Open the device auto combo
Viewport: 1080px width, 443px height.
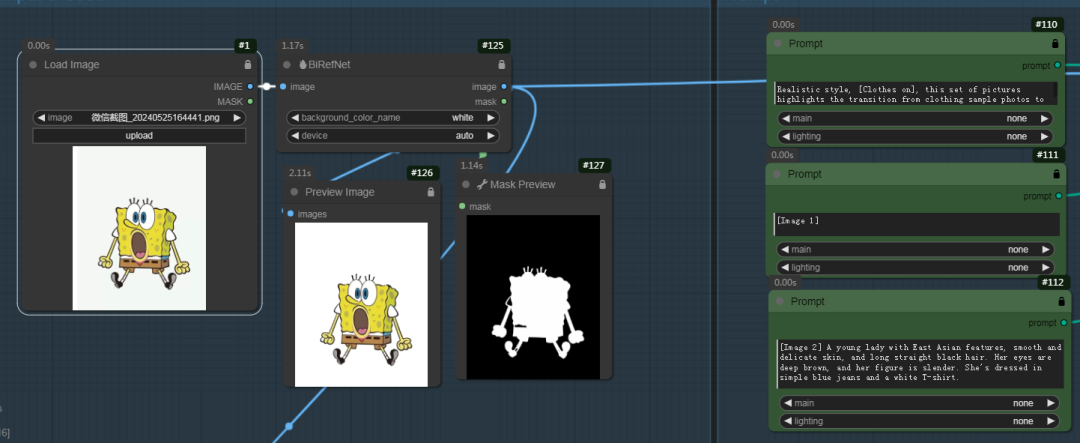tap(393, 136)
